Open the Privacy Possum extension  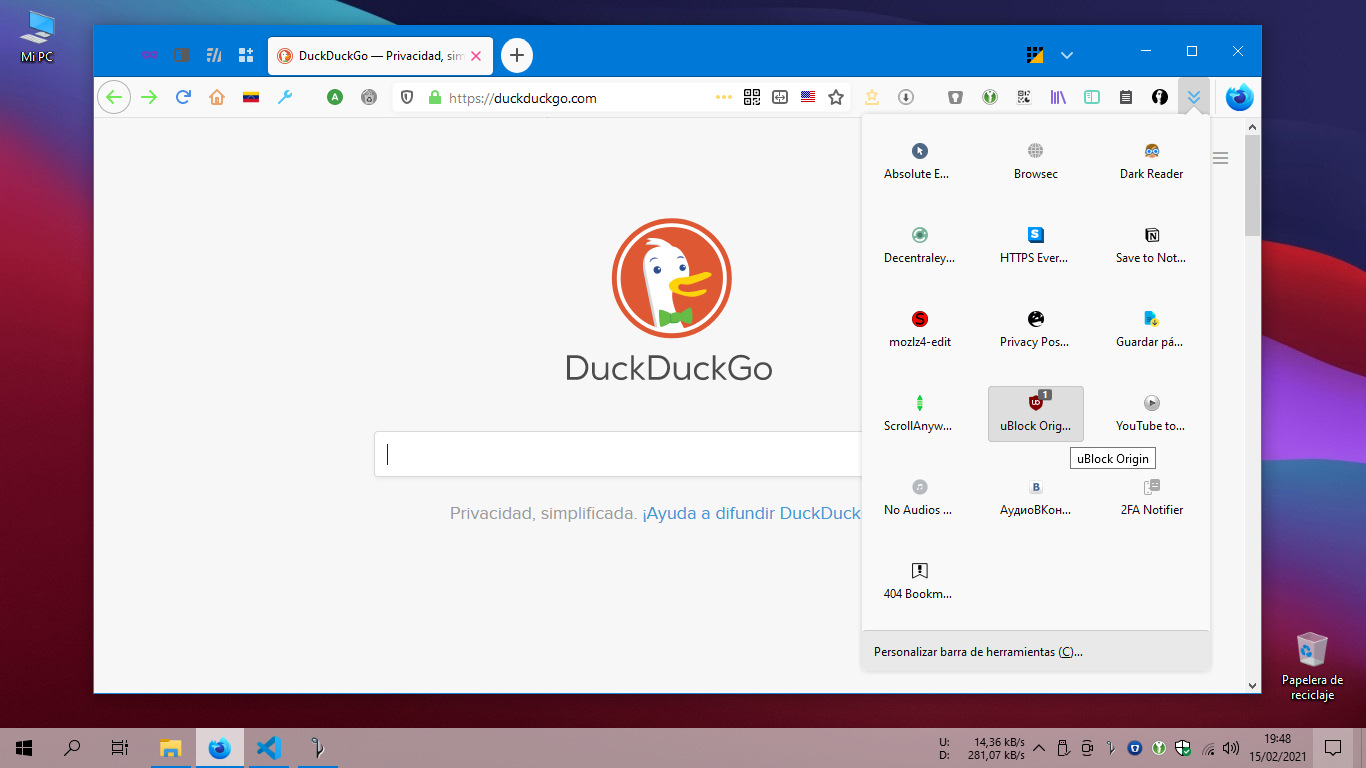coord(1036,329)
